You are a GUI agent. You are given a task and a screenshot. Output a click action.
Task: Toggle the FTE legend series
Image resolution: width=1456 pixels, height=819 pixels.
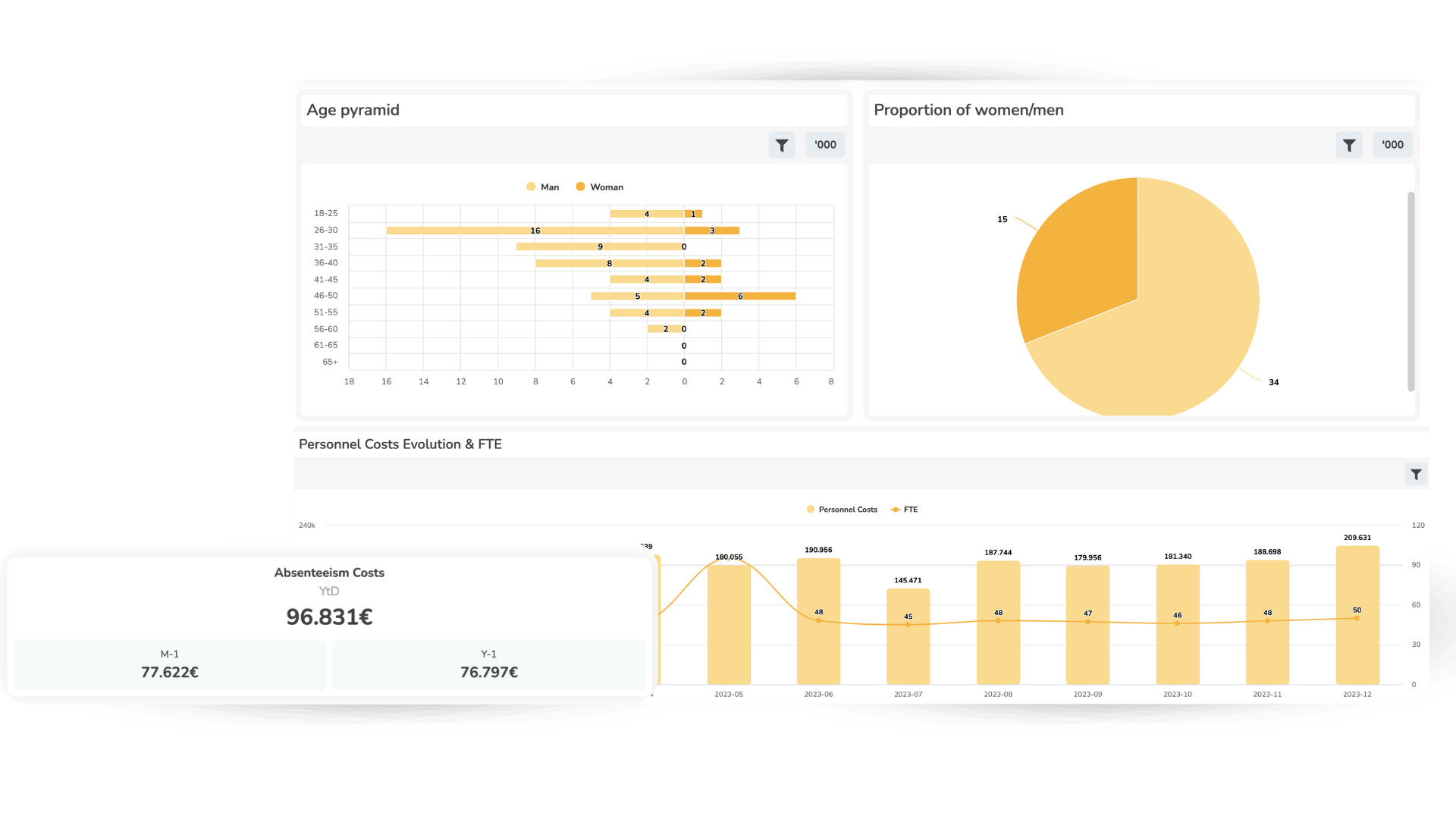click(x=904, y=510)
